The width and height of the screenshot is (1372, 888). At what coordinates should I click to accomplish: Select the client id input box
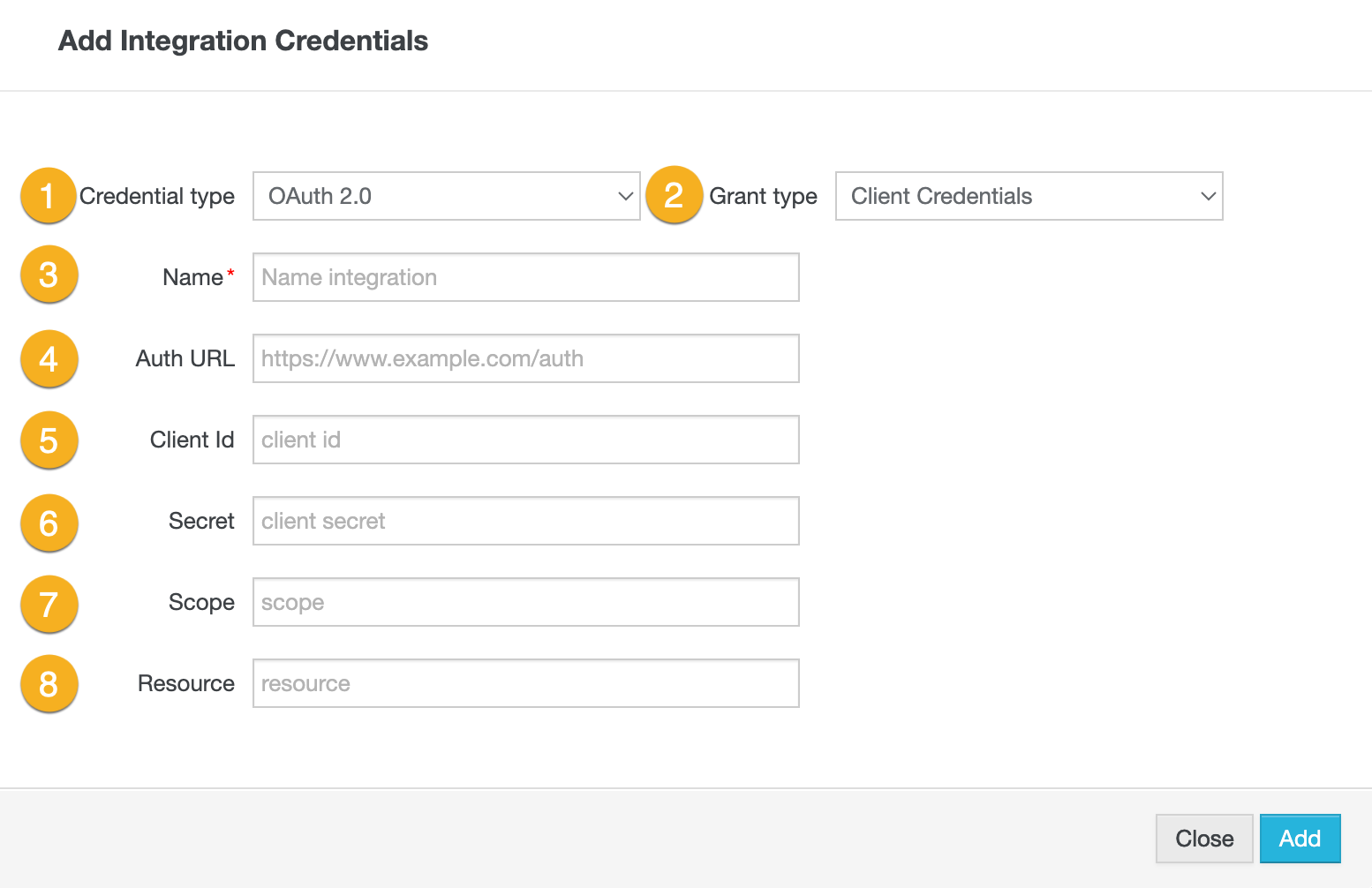click(525, 440)
